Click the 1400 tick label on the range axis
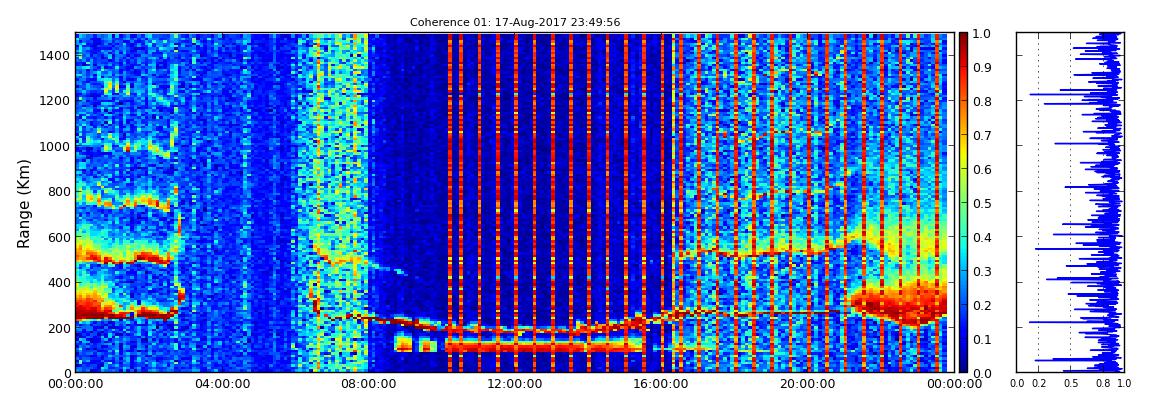This screenshot has height=407, width=1150. click(x=55, y=55)
